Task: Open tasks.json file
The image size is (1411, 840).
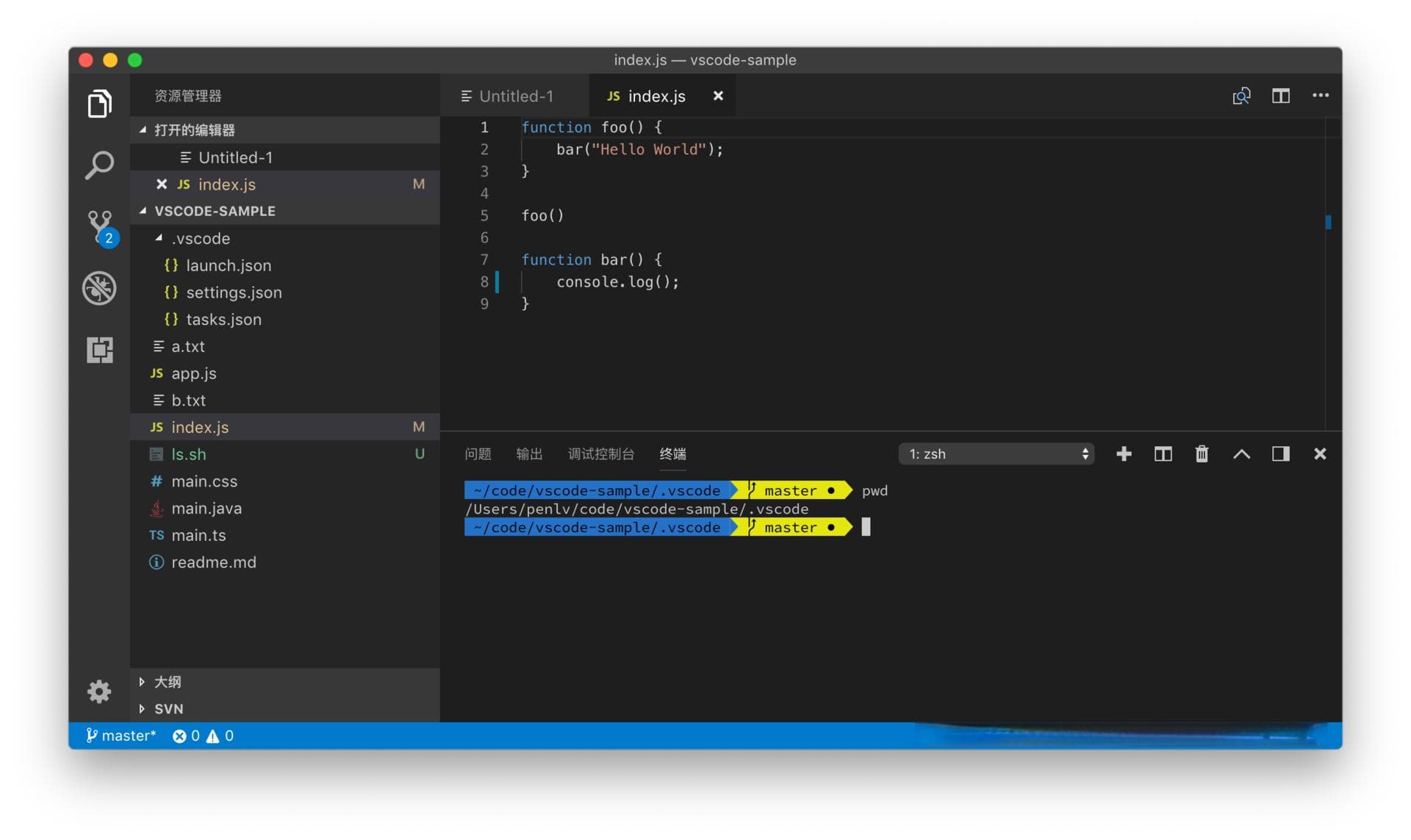Action: click(285, 319)
